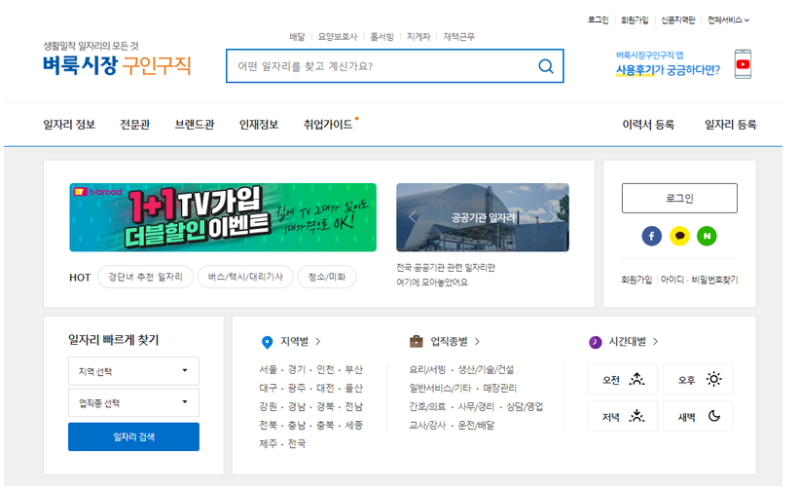Click top-right 회원가입 link
The image size is (800, 490).
tap(635, 20)
